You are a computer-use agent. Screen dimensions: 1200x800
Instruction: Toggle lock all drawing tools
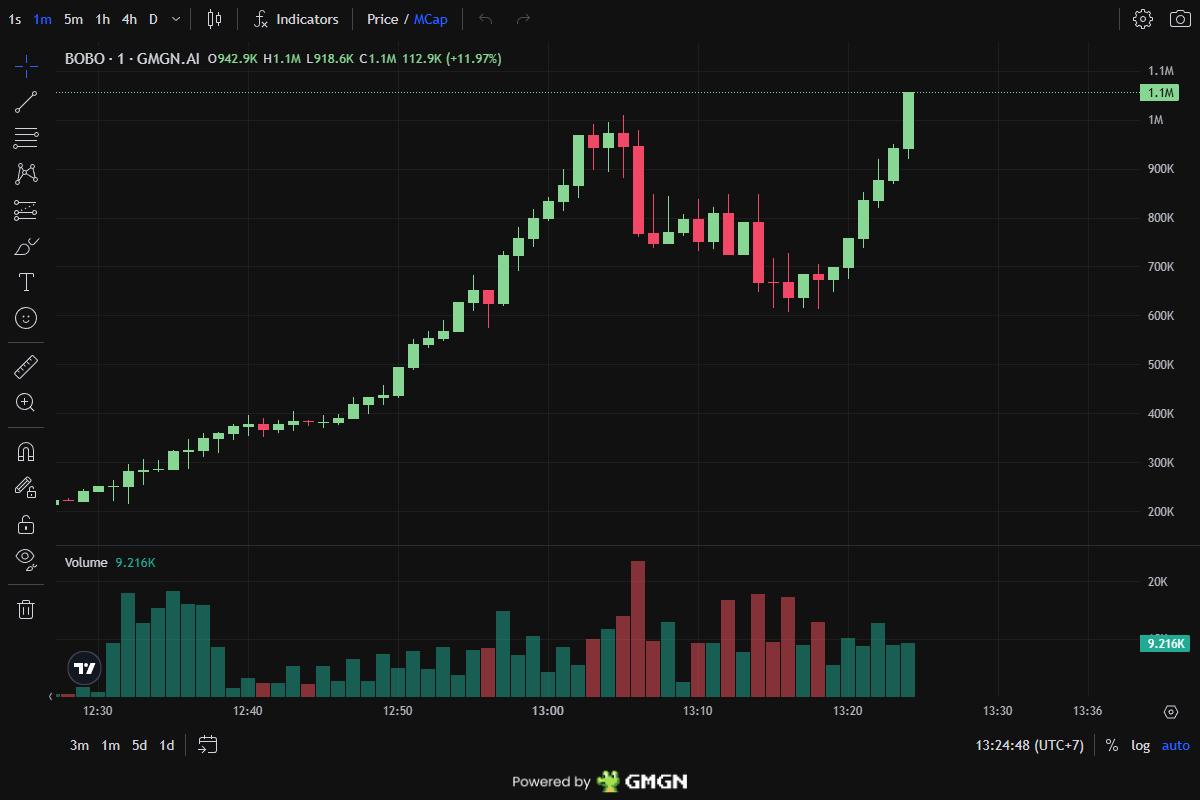26,524
